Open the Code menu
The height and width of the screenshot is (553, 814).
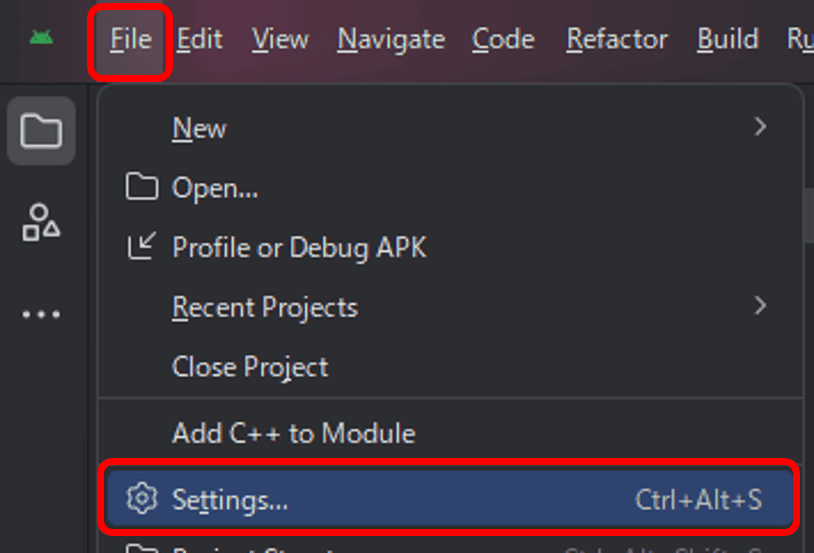point(503,40)
